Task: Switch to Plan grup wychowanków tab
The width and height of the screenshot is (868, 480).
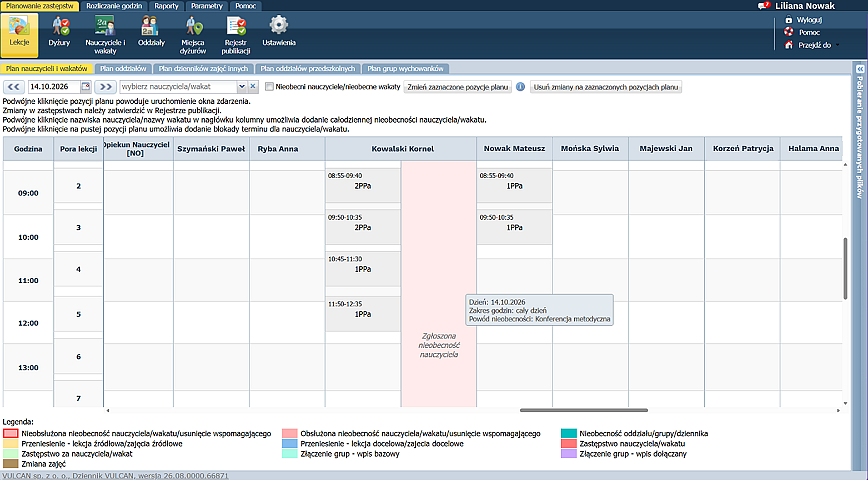Action: tap(406, 69)
